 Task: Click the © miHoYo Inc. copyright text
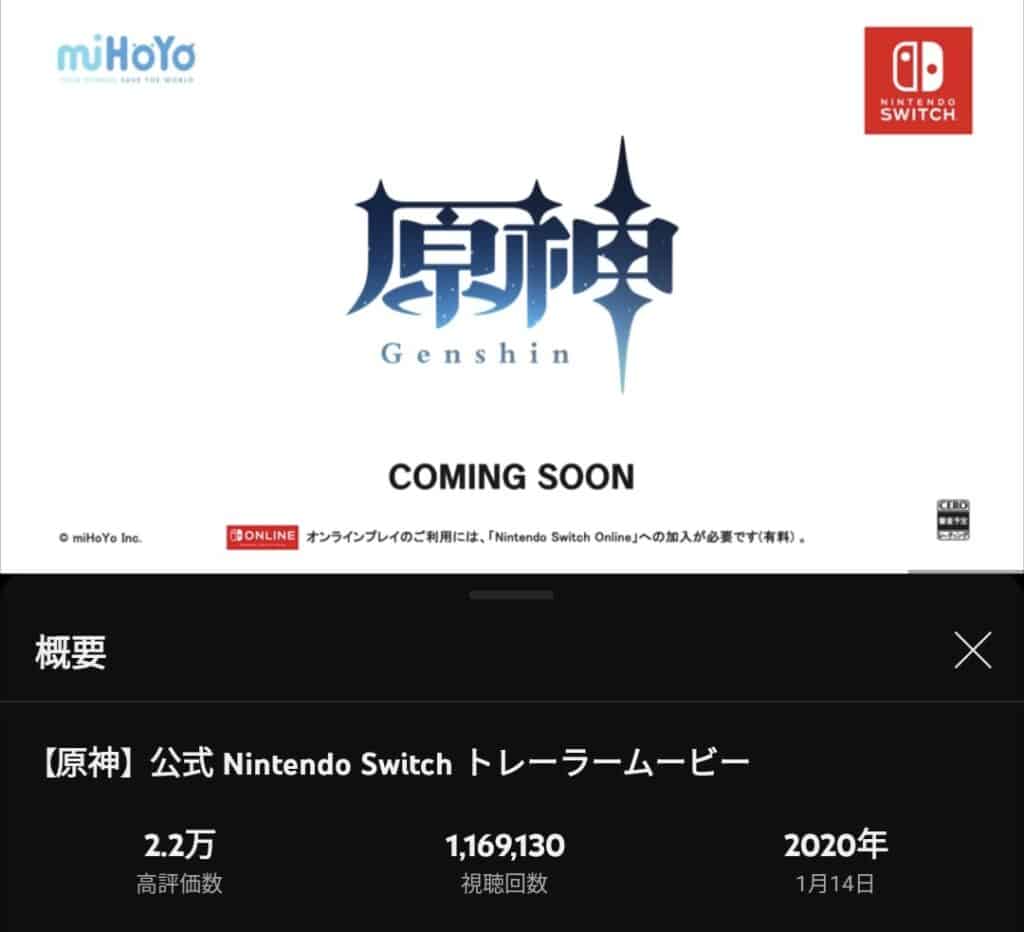(100, 538)
